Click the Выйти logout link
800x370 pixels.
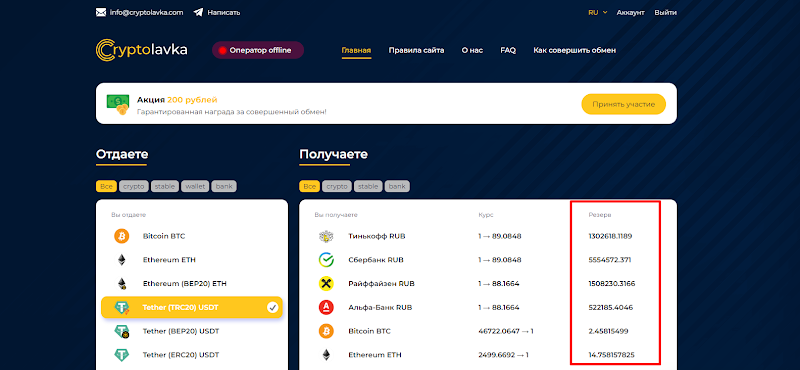(666, 12)
